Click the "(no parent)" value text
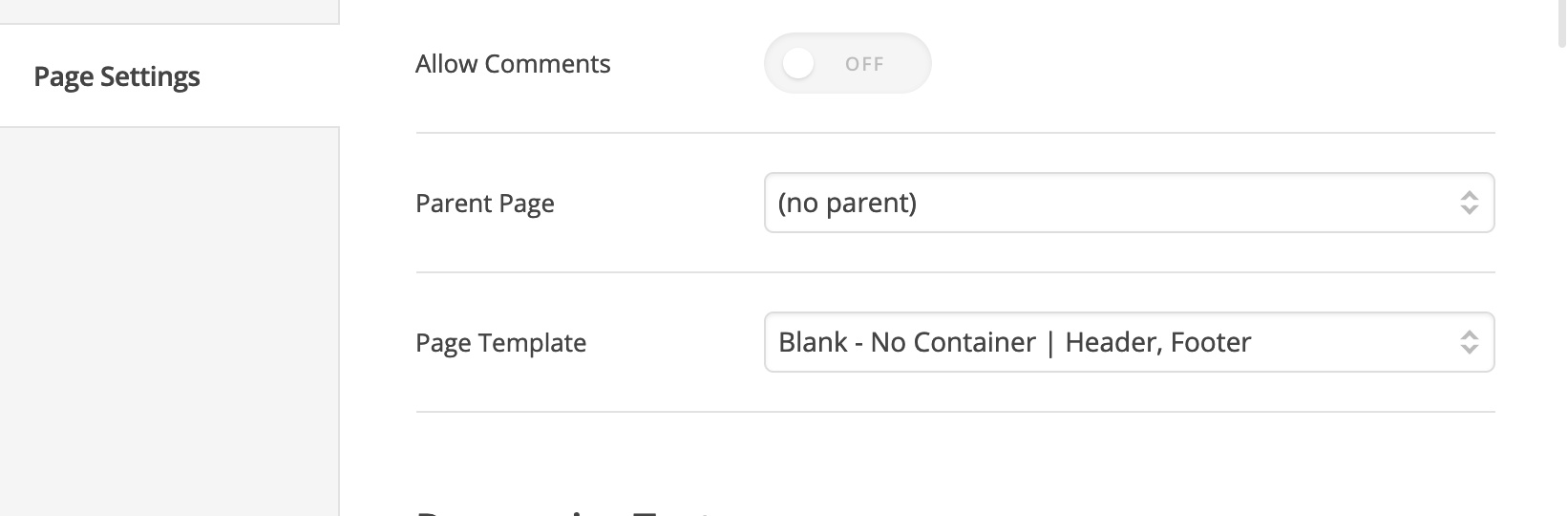1568x516 pixels. [847, 203]
